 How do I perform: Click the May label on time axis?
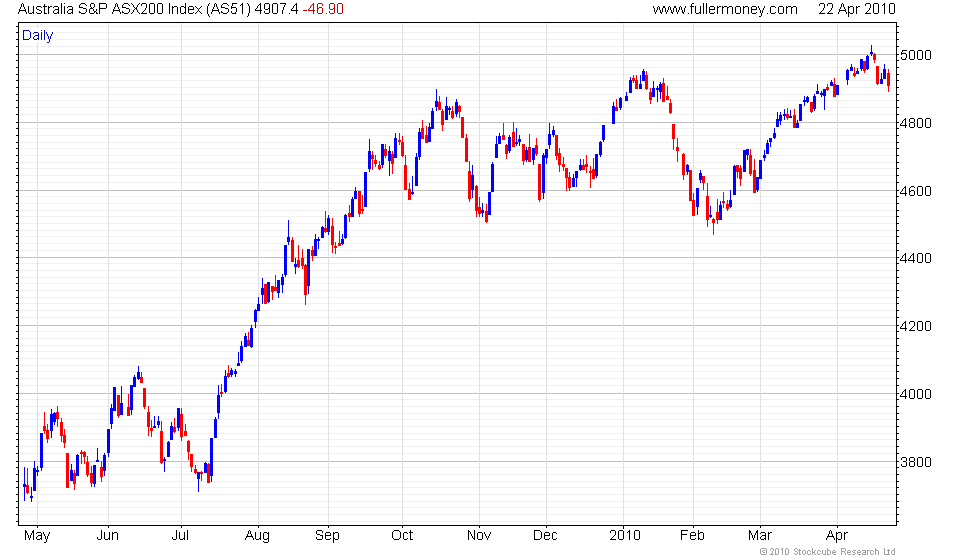point(37,536)
